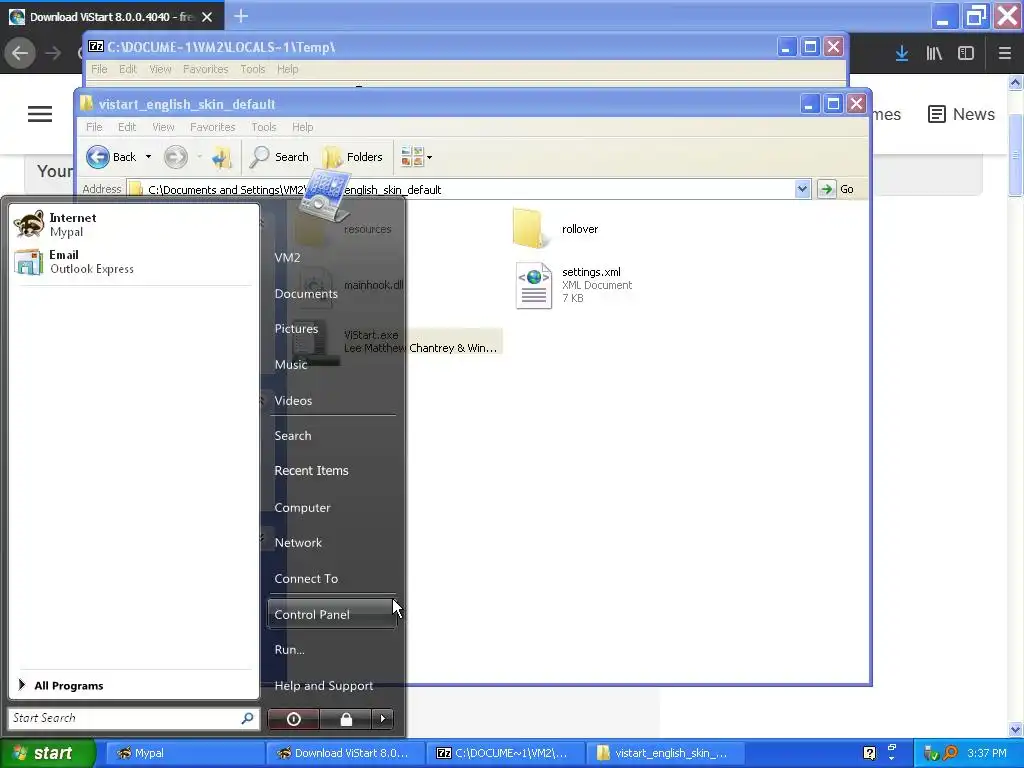The width and height of the screenshot is (1024, 768).
Task: Click the security shield tray icon
Action: coord(931,753)
